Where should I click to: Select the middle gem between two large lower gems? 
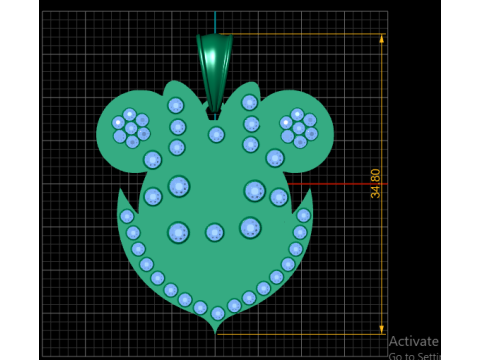[x=214, y=232]
